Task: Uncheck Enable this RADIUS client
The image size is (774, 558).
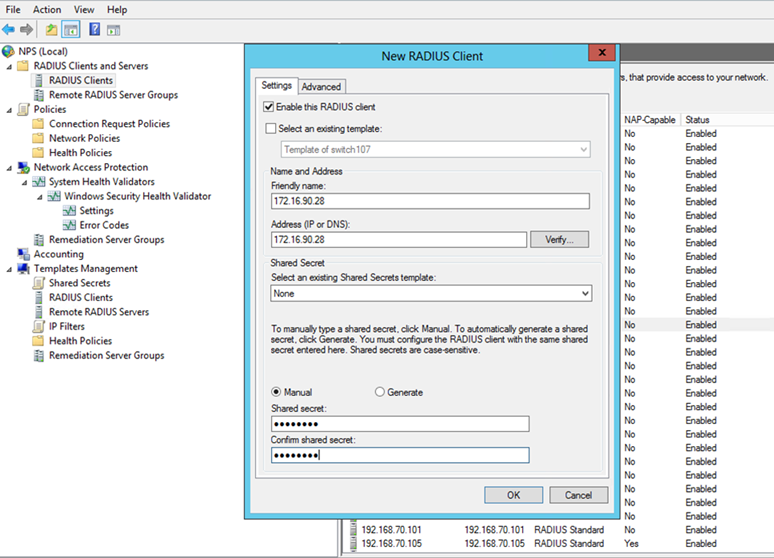Action: [x=268, y=107]
